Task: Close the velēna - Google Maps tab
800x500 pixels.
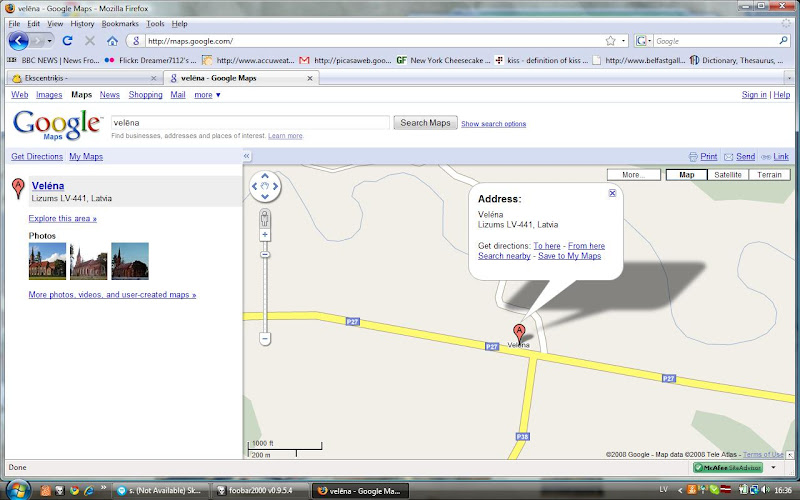Action: coord(310,78)
